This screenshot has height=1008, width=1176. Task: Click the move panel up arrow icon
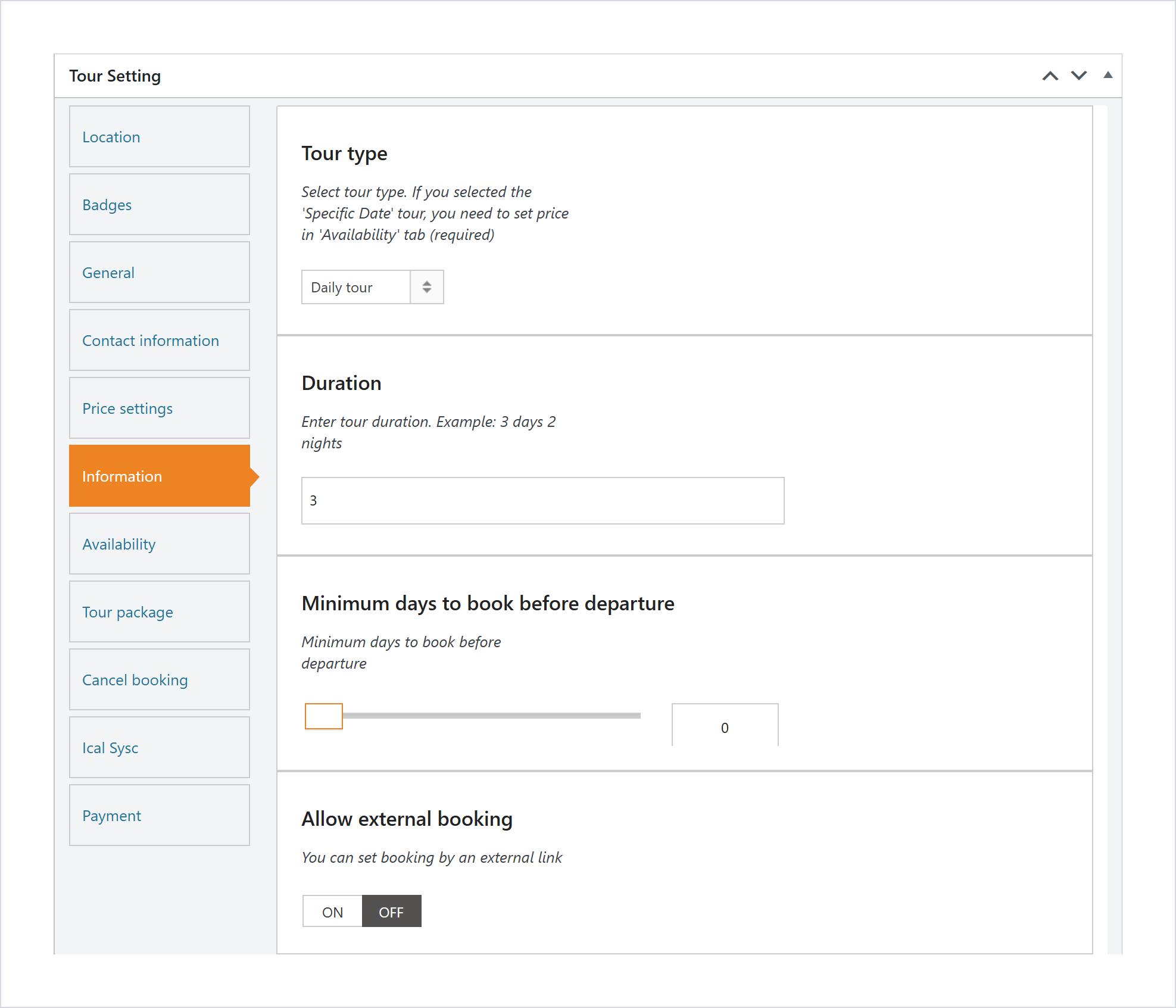(1050, 76)
